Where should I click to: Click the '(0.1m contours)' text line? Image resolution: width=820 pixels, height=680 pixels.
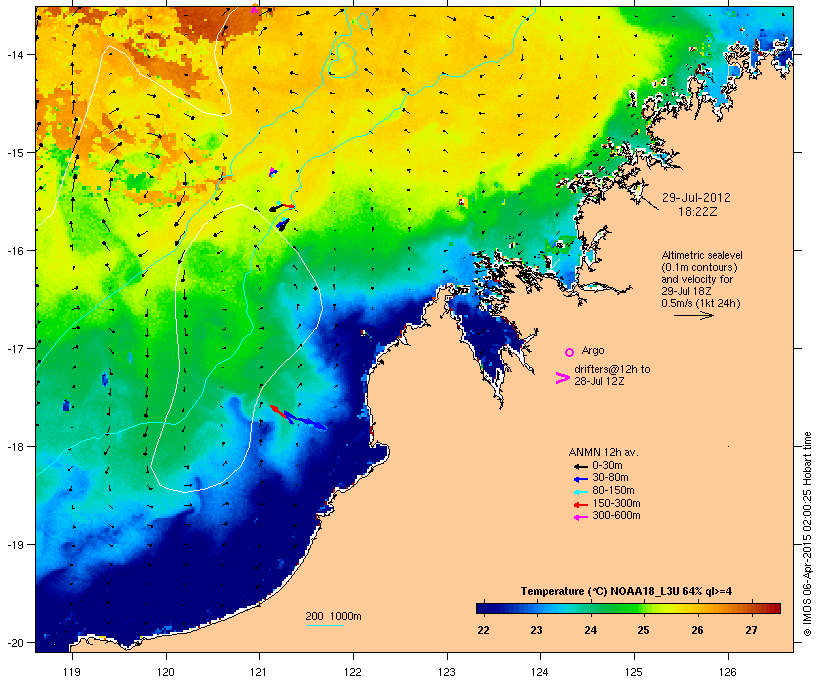point(699,267)
